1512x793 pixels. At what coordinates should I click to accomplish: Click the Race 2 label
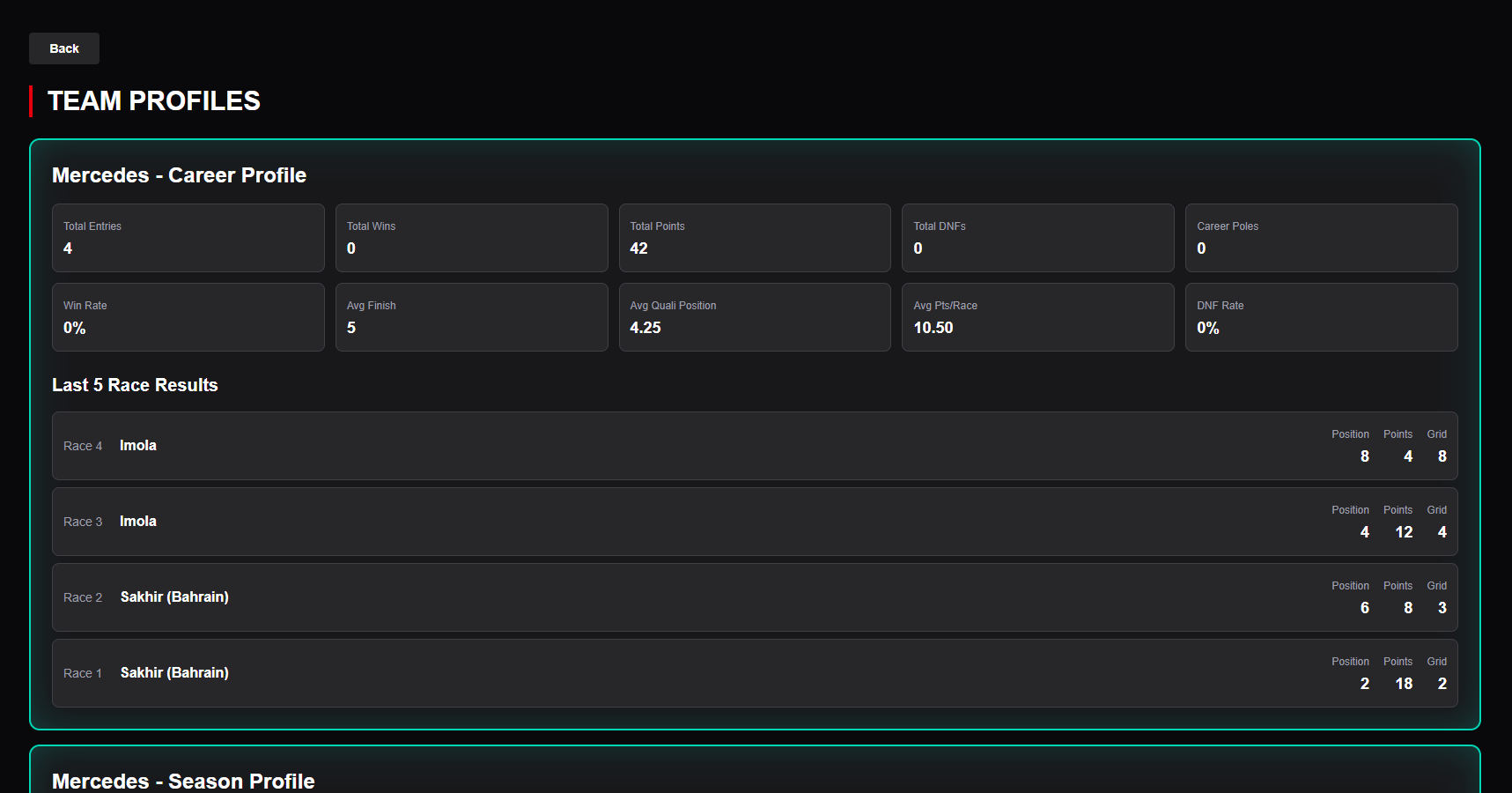tap(83, 597)
